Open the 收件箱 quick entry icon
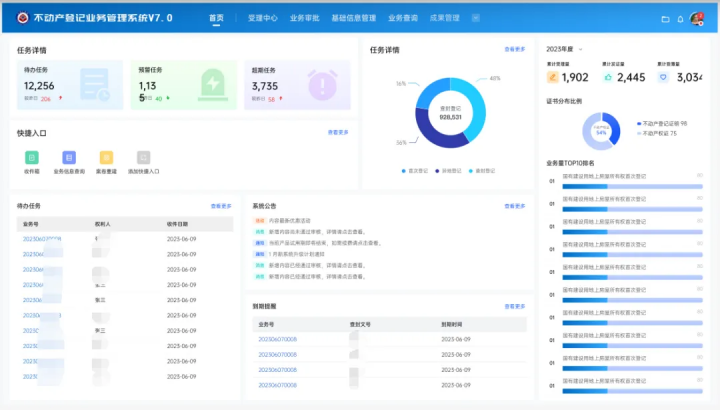720x410 pixels. [32, 157]
